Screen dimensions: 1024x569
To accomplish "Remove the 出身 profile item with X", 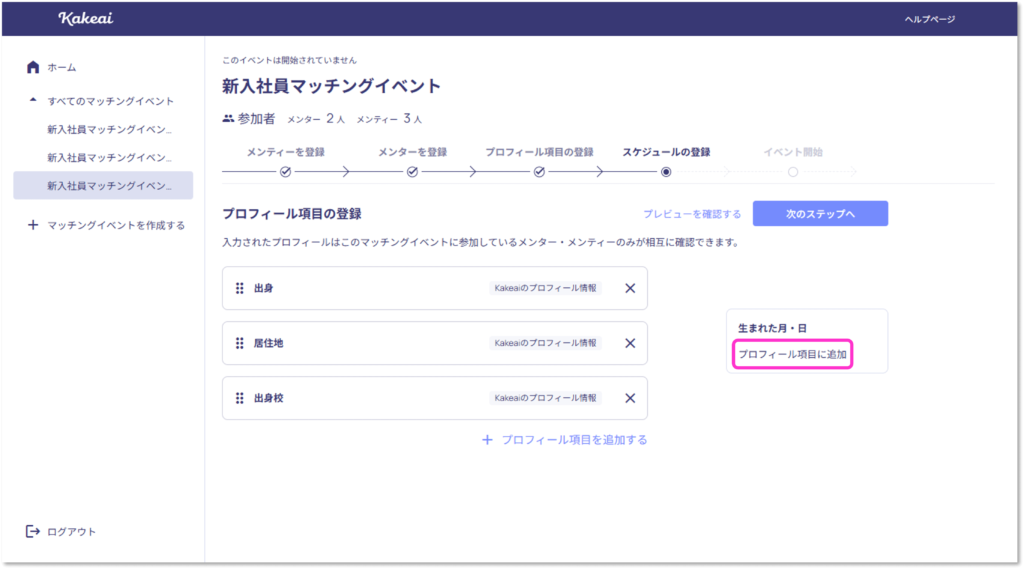I will tap(630, 288).
